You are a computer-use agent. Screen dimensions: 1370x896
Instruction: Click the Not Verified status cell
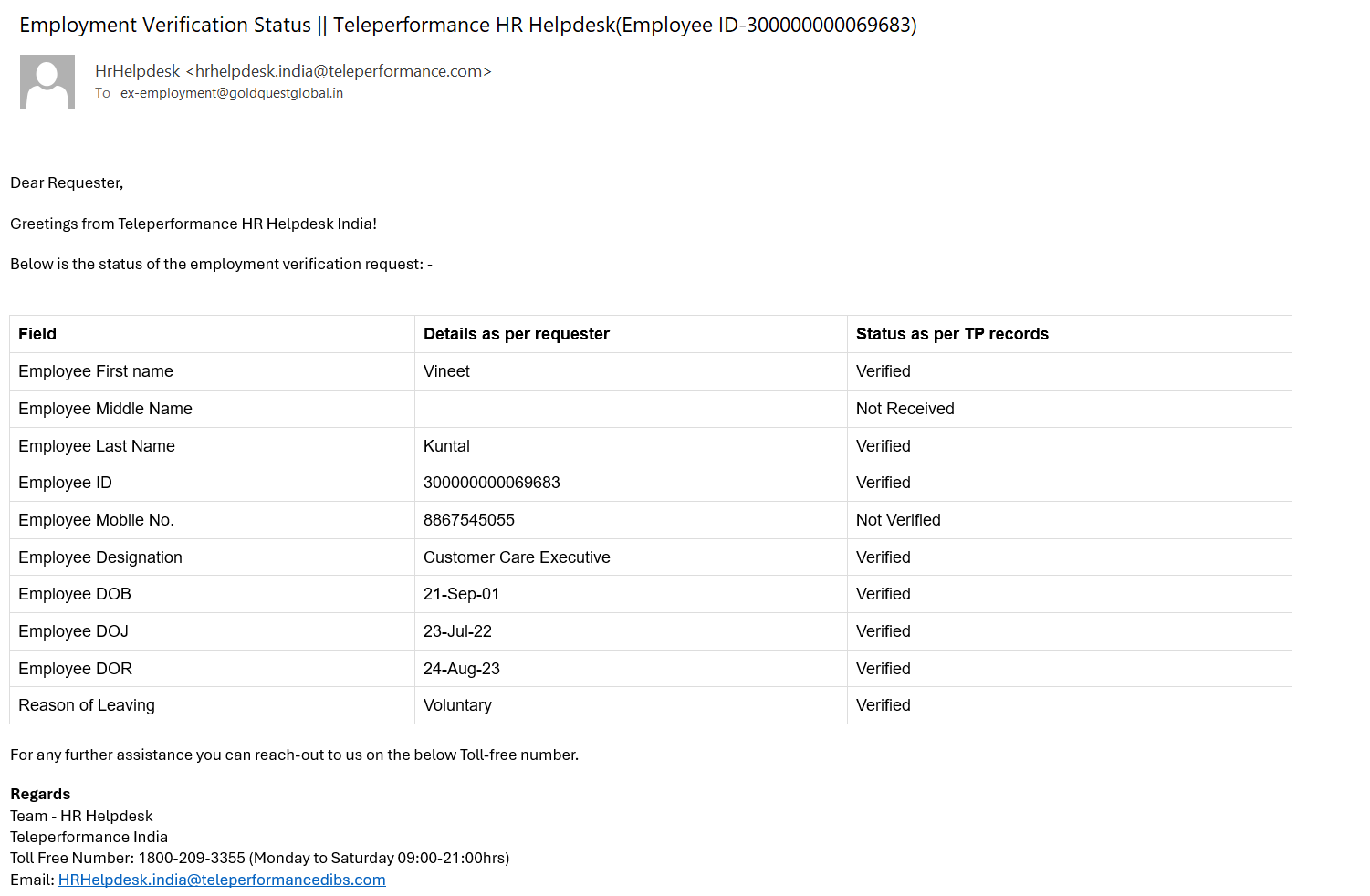point(898,520)
